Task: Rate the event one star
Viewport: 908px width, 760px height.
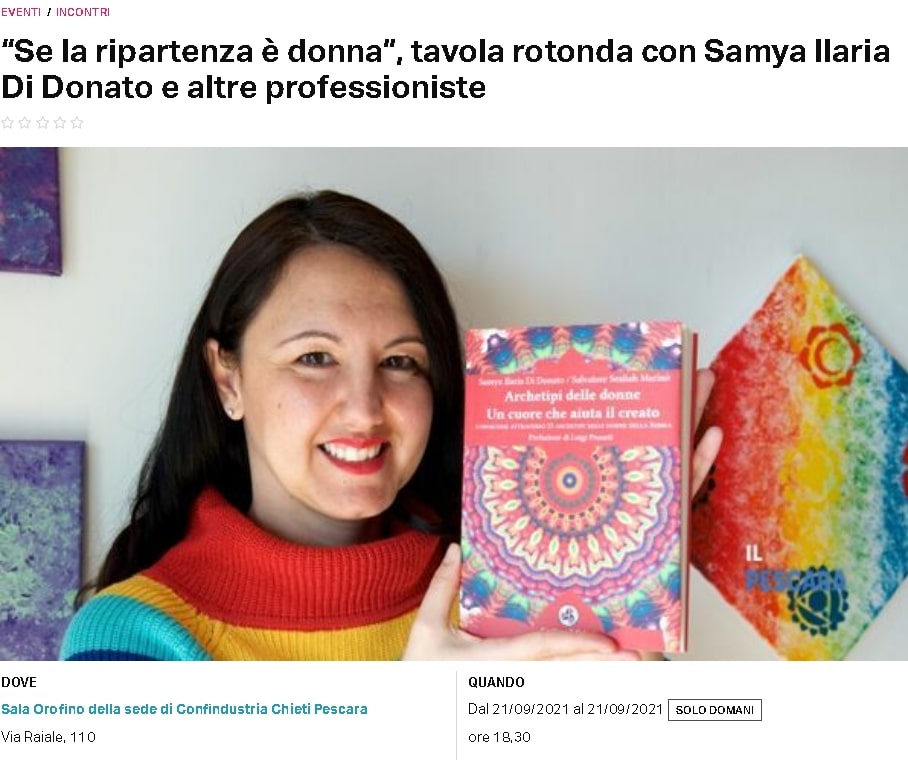Action: pyautogui.click(x=8, y=123)
